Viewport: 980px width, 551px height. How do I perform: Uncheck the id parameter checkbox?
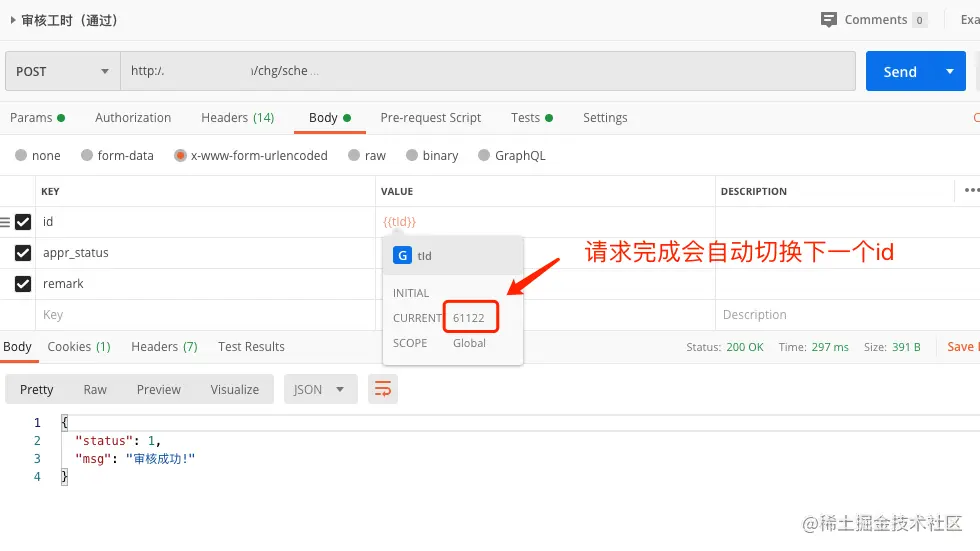click(x=23, y=222)
